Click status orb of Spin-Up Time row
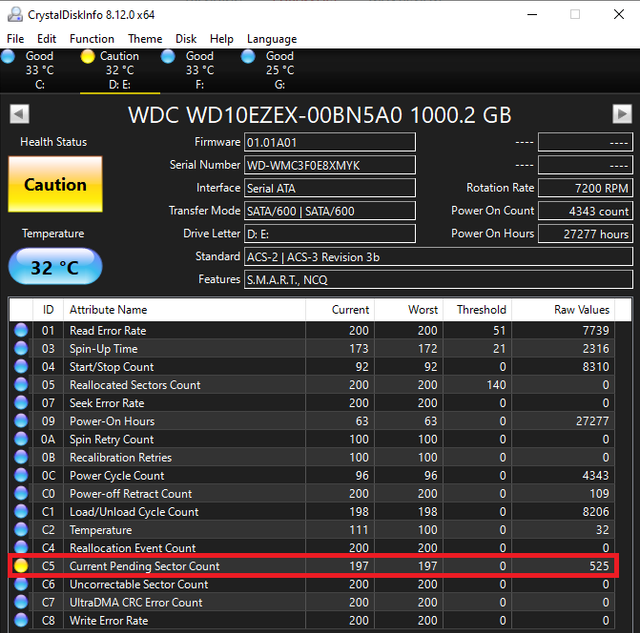Screen dimensions: 640x633 coord(21,349)
